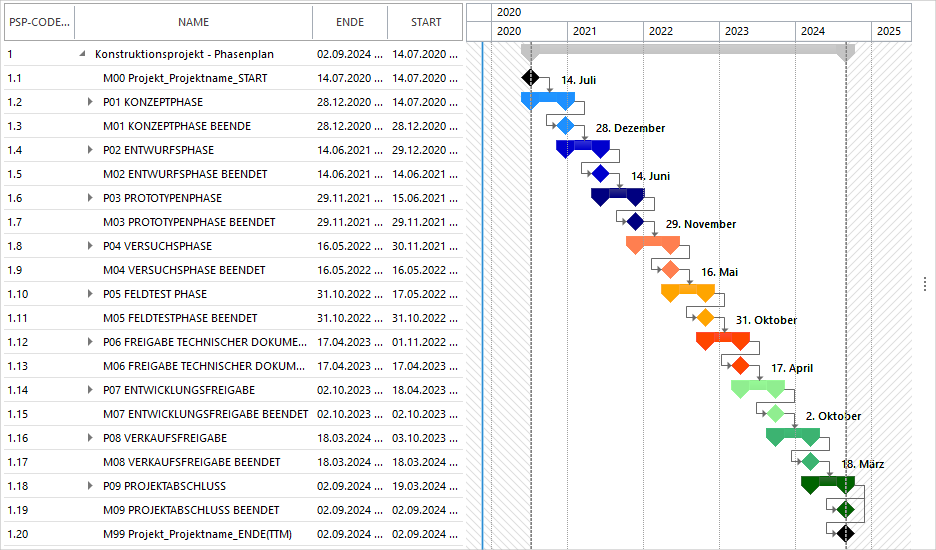Click the green P08 Verkaufsfreigabe bar
The height and width of the screenshot is (550, 936).
(x=793, y=434)
